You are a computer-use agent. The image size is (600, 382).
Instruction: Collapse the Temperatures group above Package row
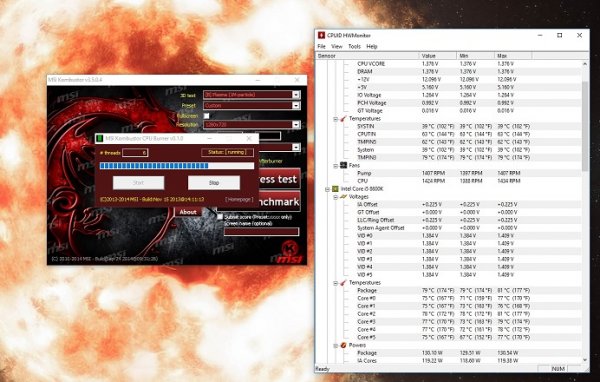pos(335,283)
